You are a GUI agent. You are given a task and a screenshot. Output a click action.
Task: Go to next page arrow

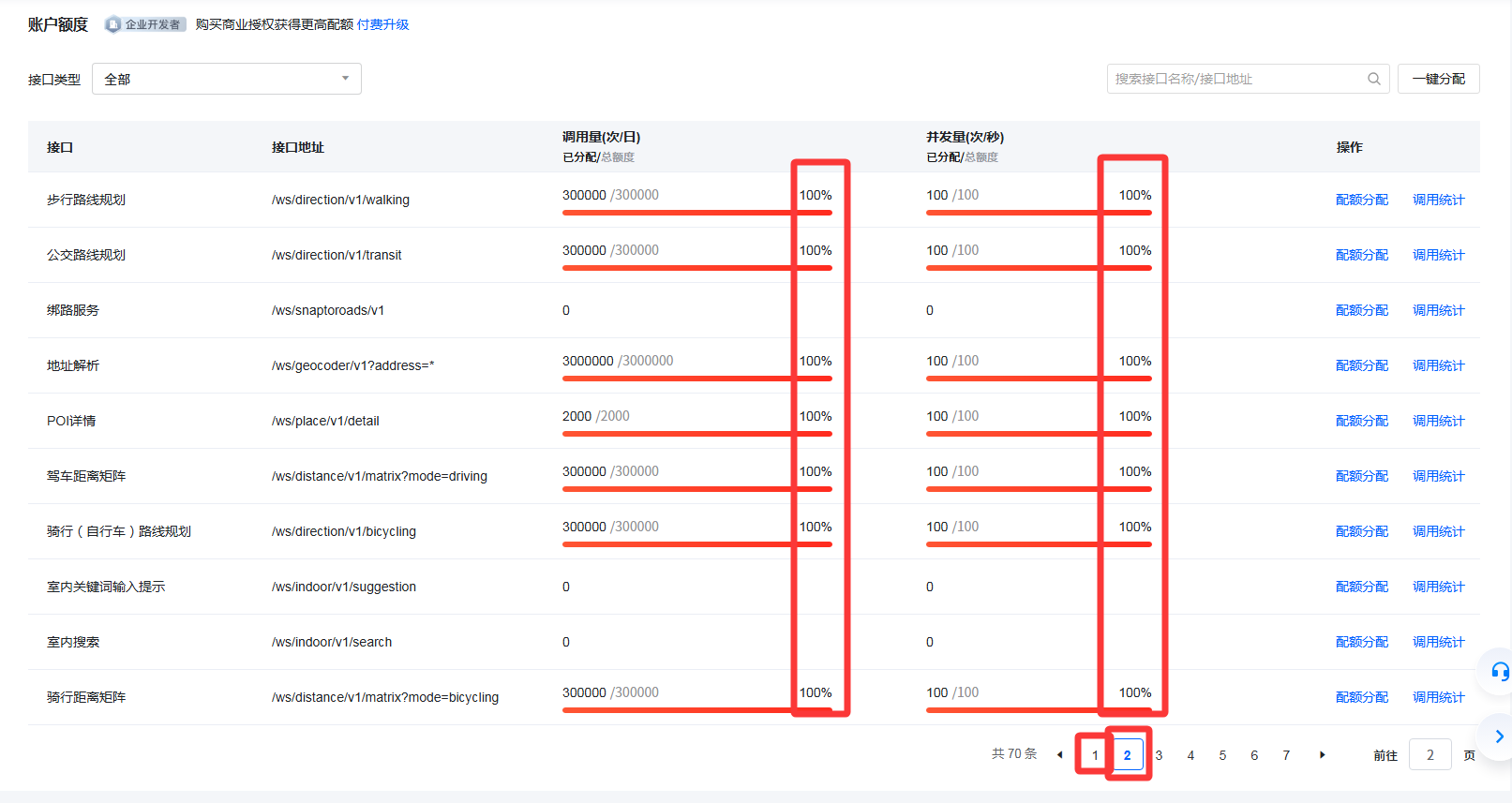coord(1322,755)
